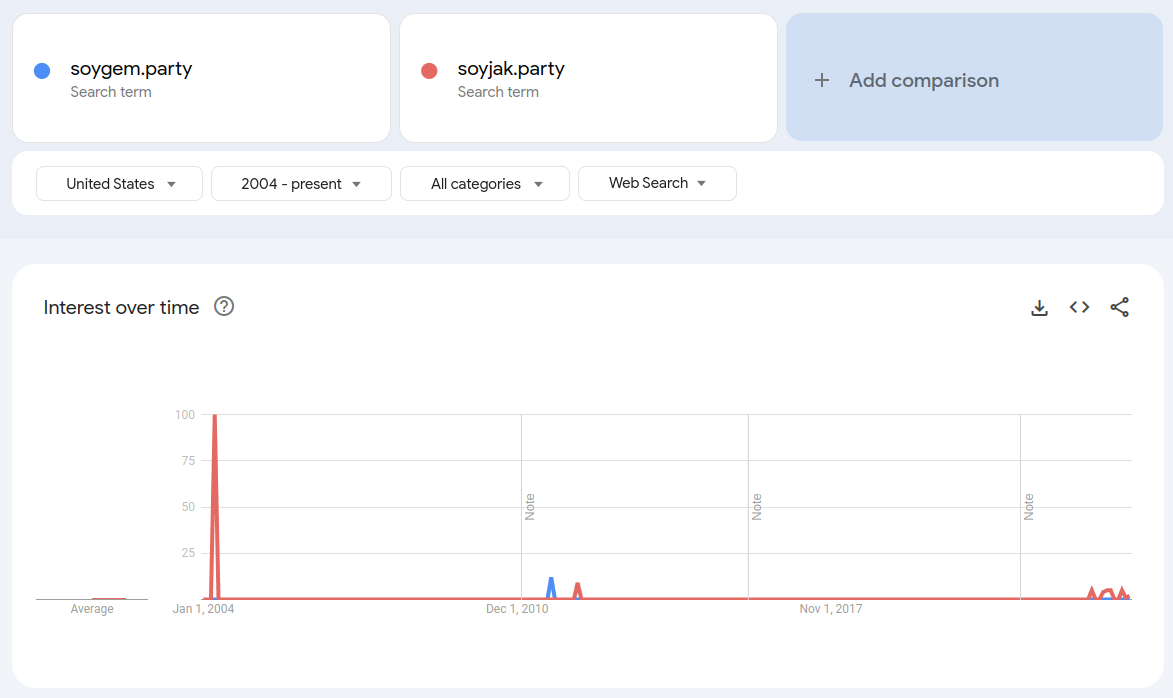The height and width of the screenshot is (698, 1173).
Task: Click the blue soygem.party spike on the chart
Action: pos(551,580)
